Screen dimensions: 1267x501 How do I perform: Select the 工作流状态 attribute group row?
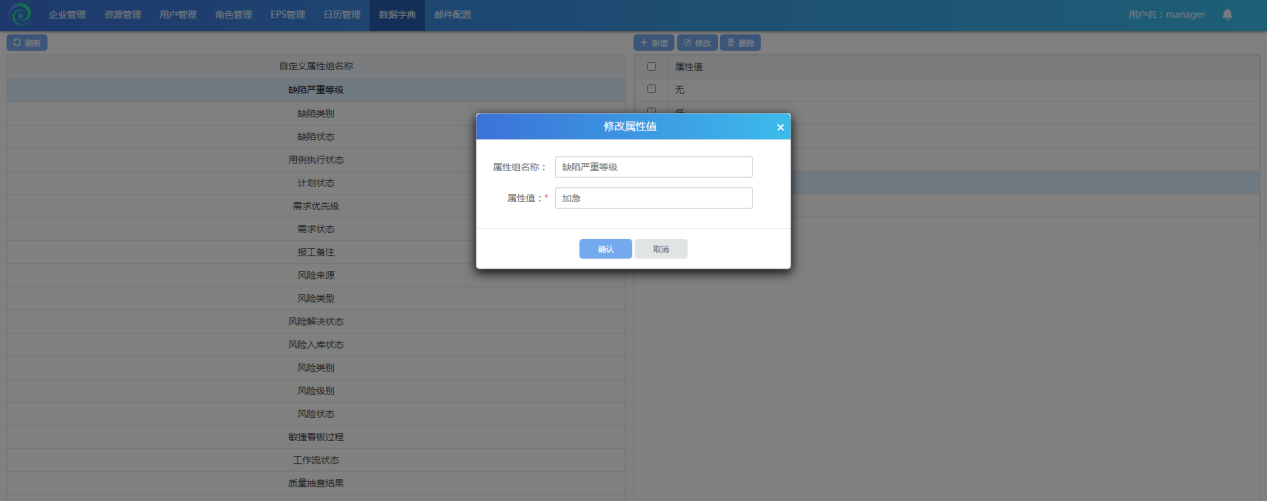coord(316,460)
